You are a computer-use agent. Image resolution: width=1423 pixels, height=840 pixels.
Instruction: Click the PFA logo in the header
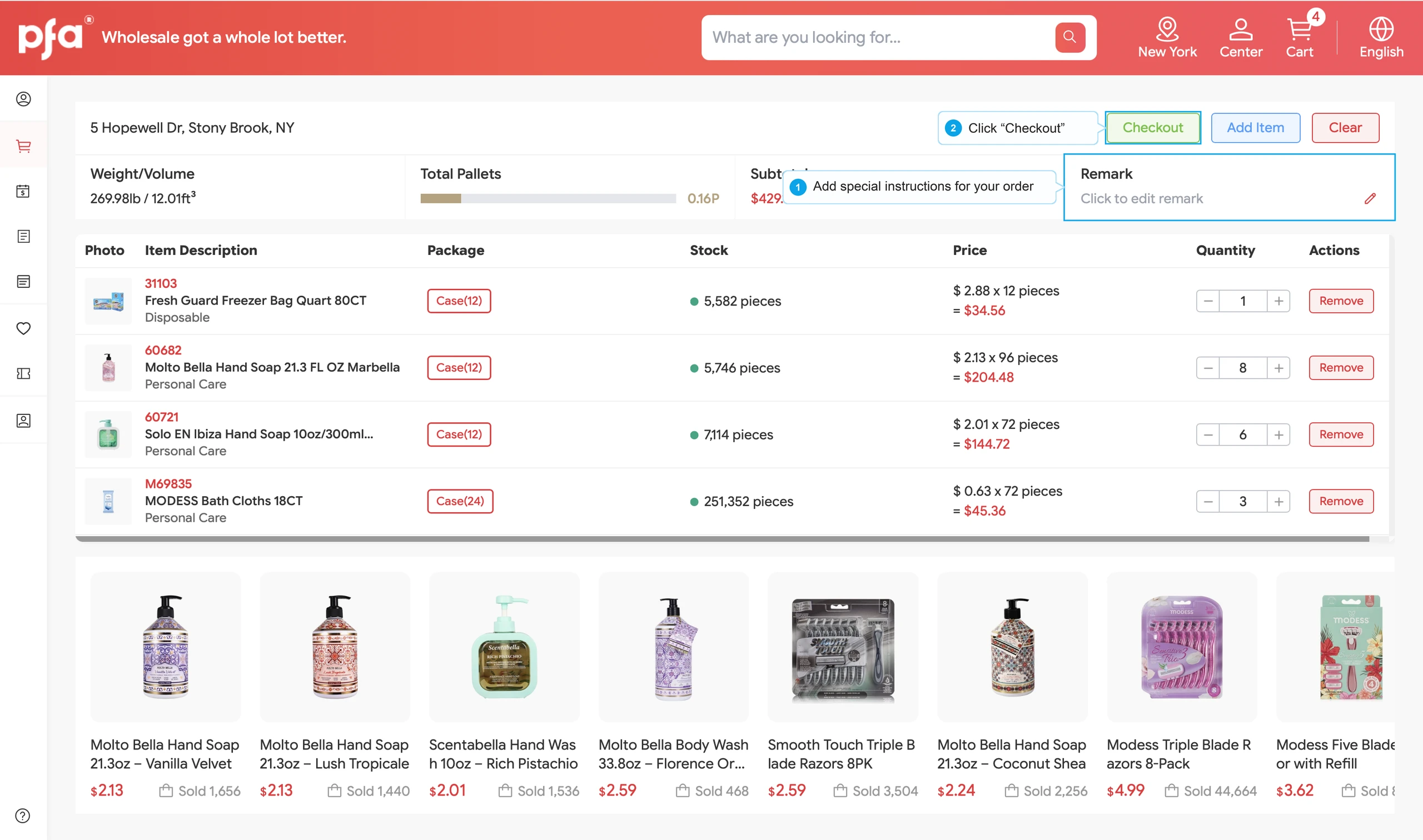55,37
